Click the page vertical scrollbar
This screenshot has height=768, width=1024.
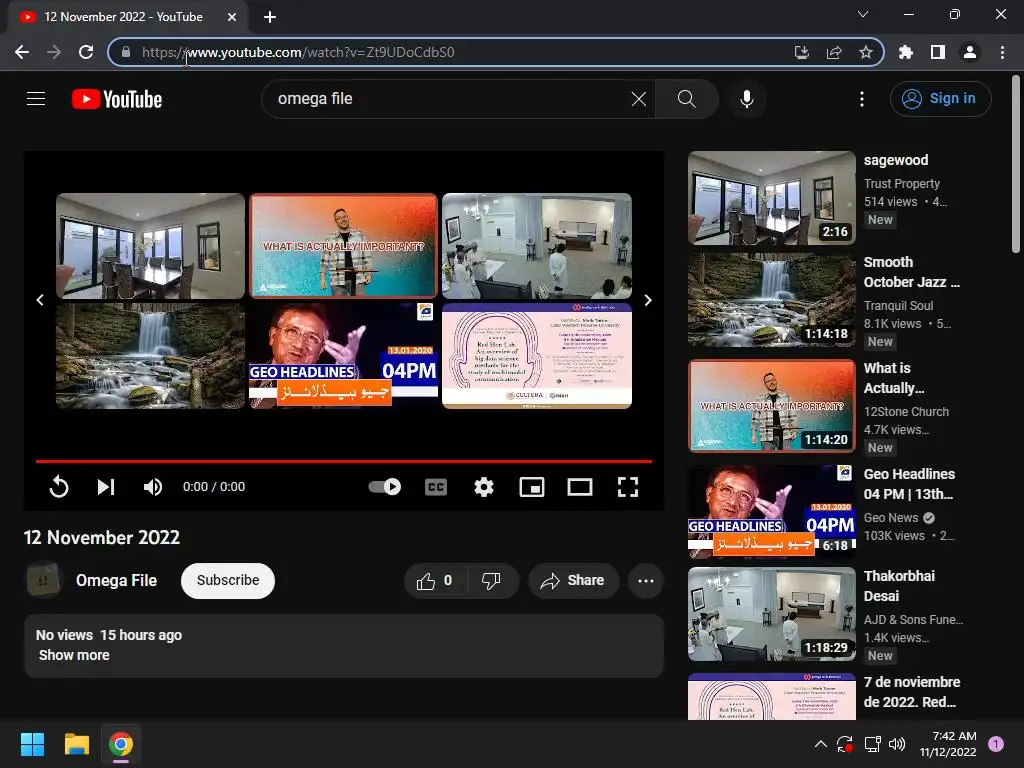pos(1016,163)
